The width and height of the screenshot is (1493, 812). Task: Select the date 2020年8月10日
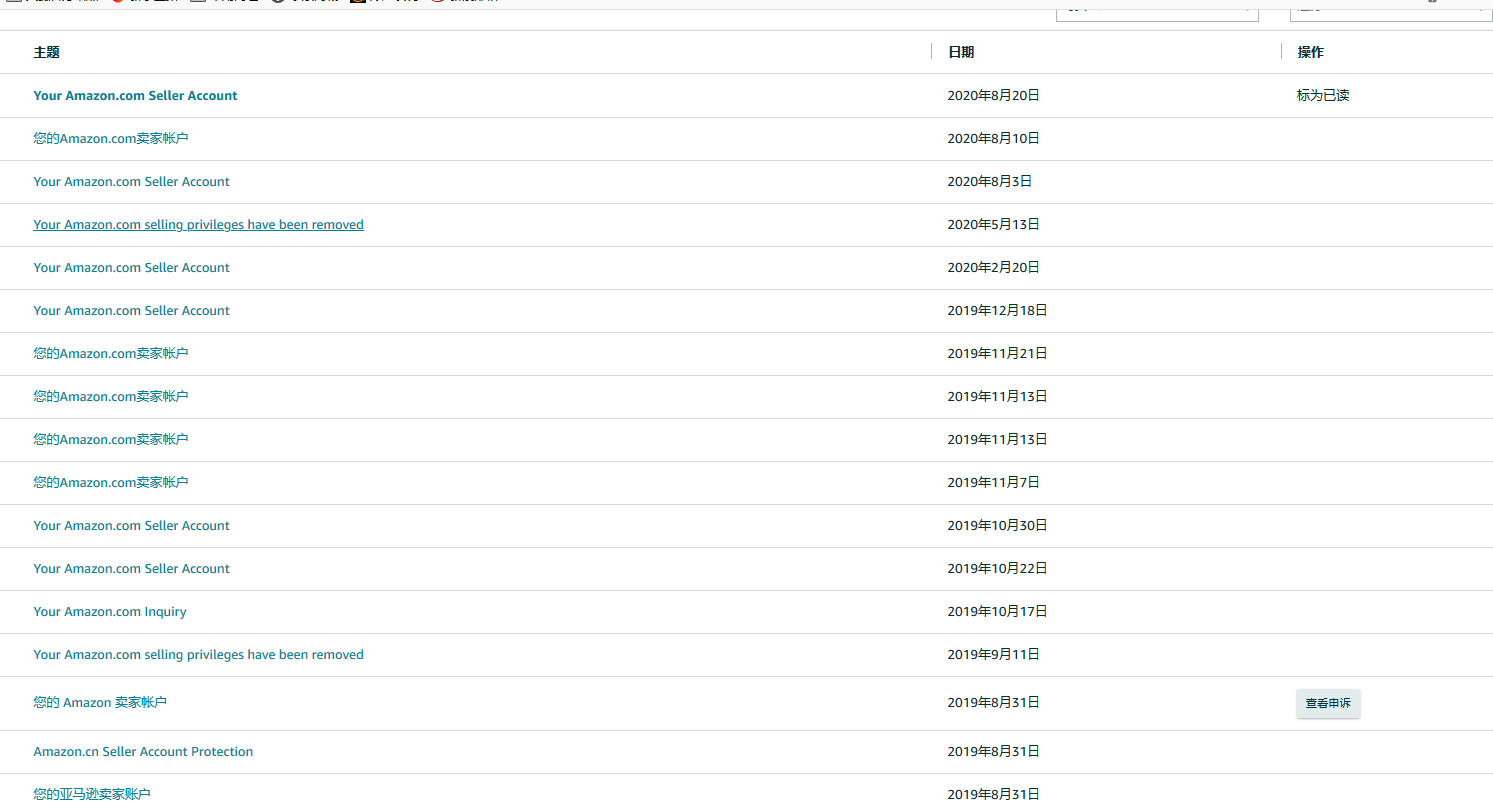point(994,139)
